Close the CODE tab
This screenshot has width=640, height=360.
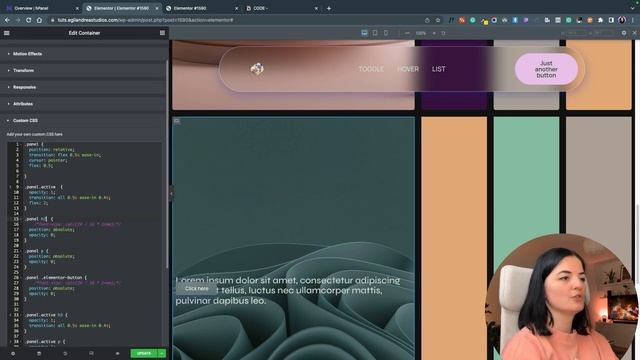[316, 8]
